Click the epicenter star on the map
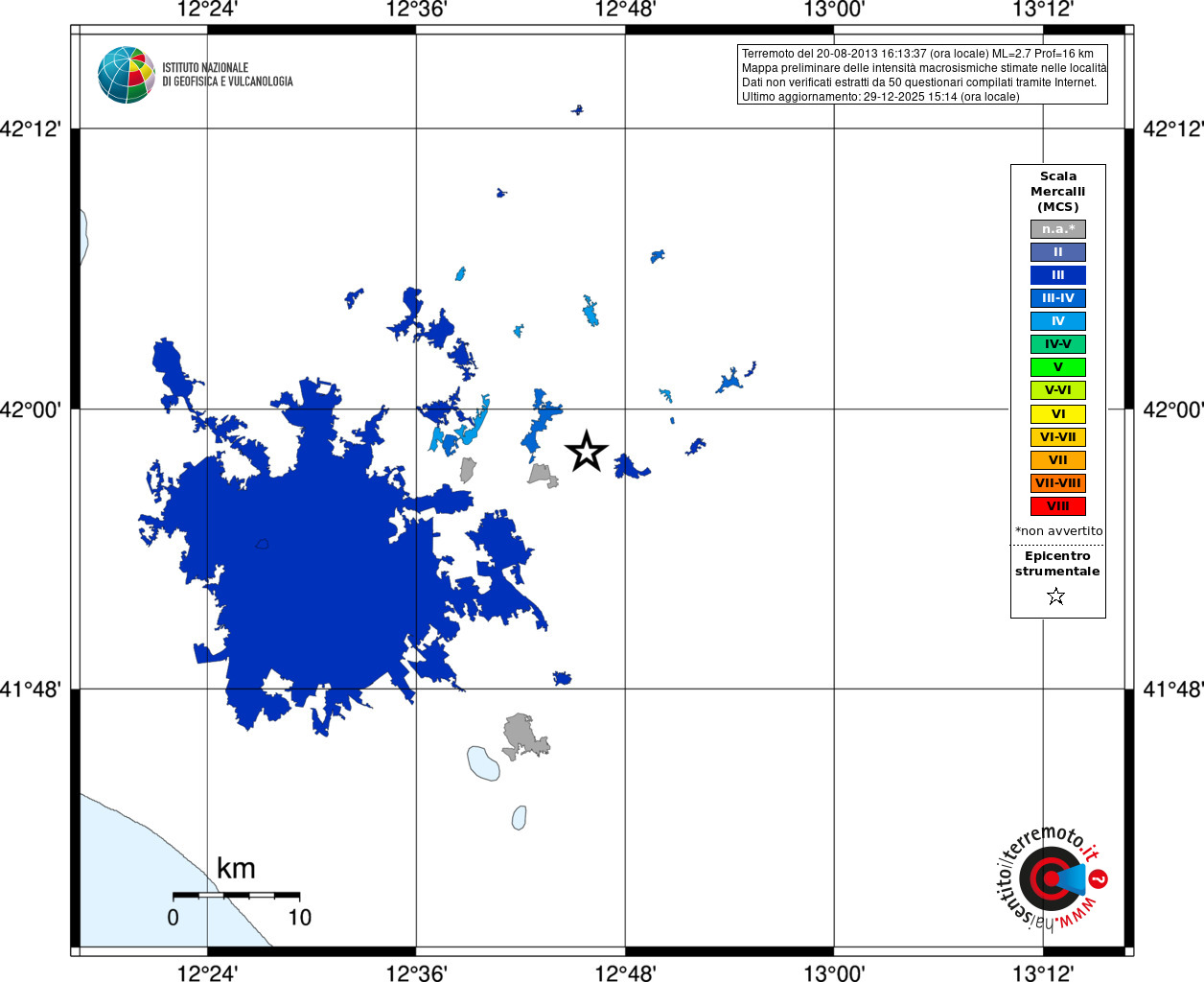Viewport: 1204px width, 982px height. (x=587, y=452)
